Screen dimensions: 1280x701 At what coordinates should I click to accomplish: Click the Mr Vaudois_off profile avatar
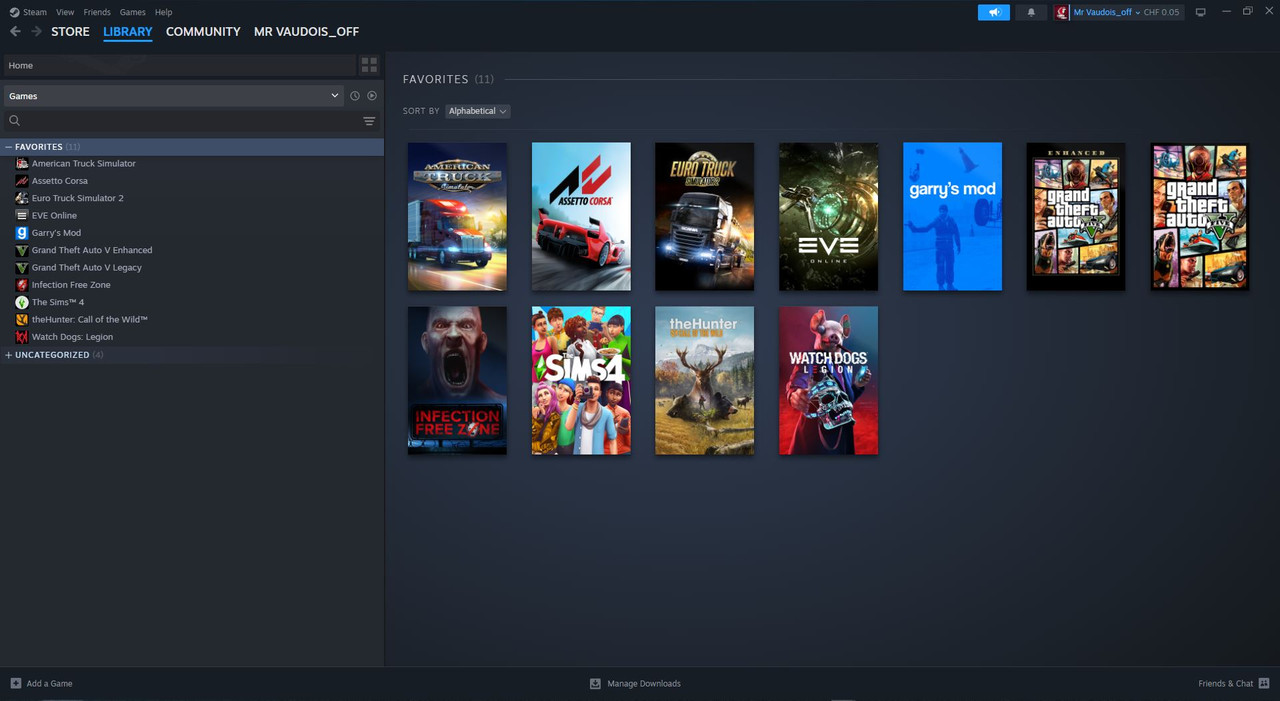(1062, 12)
